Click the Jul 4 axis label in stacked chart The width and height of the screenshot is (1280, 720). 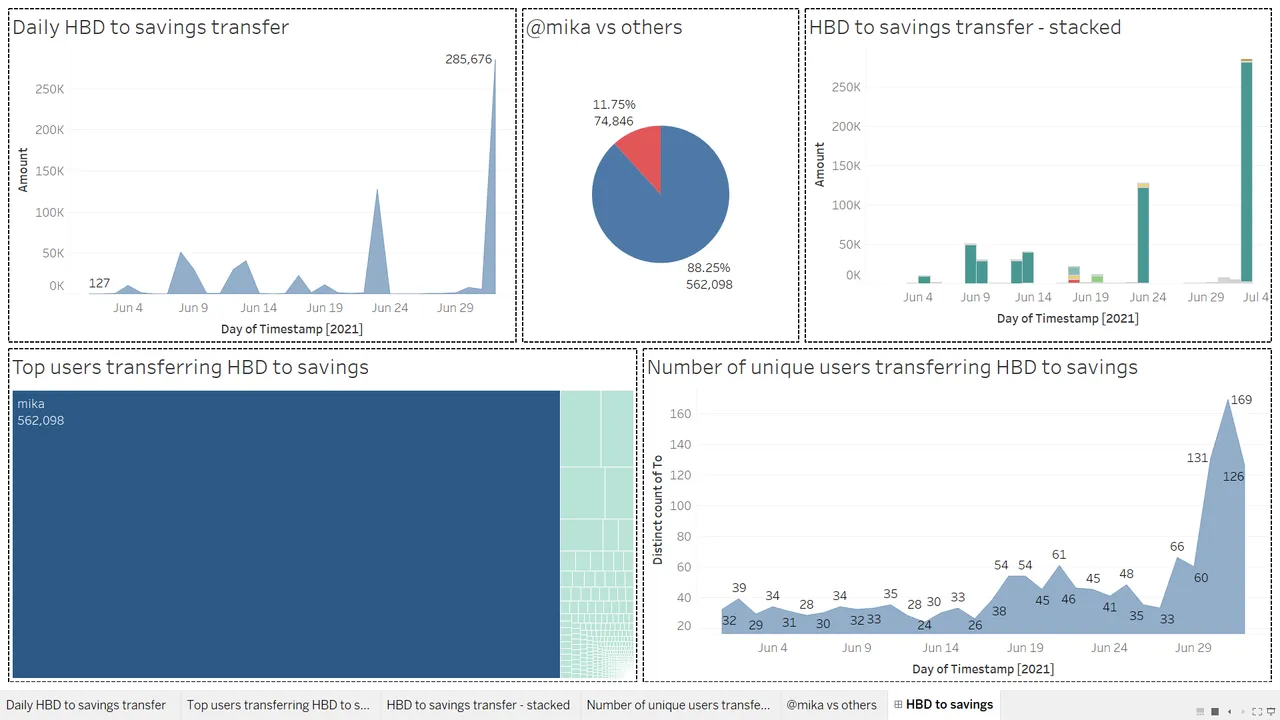(1256, 297)
